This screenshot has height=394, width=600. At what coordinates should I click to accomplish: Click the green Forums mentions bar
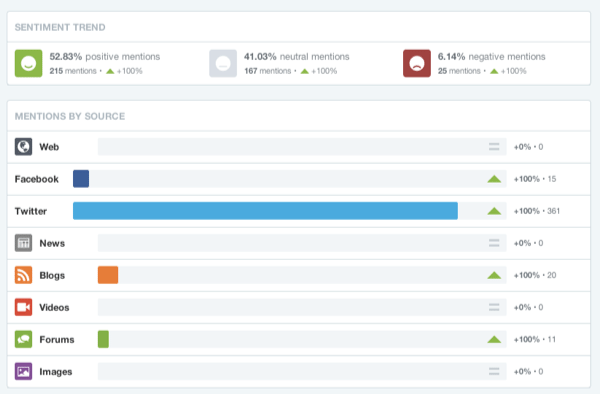point(103,339)
